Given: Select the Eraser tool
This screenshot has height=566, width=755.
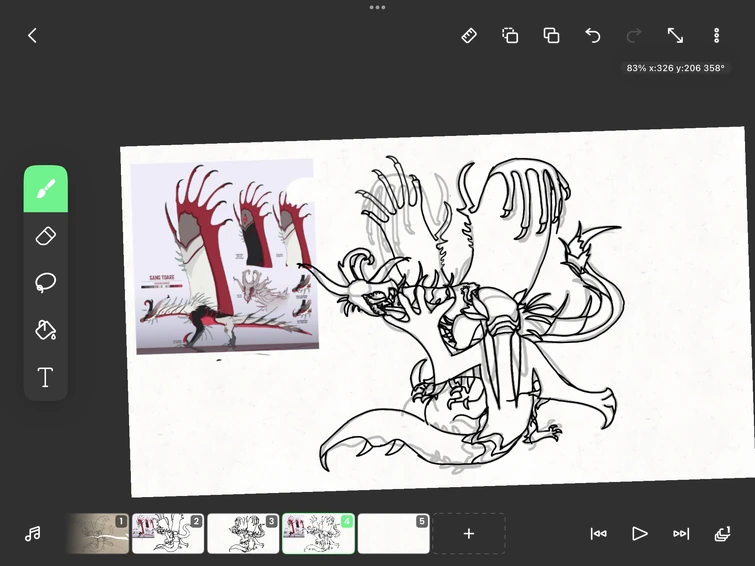Looking at the screenshot, I should click(x=45, y=236).
